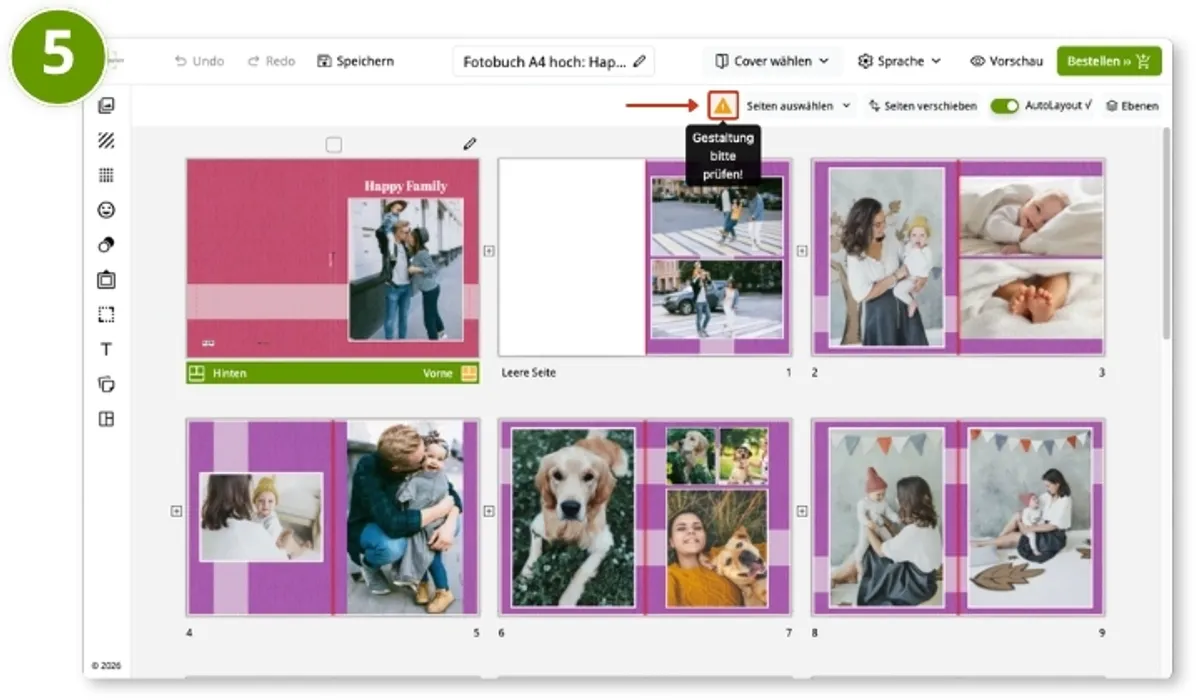Select the golden retriever photo on page 6
The width and height of the screenshot is (1200, 700).
pyautogui.click(x=573, y=517)
